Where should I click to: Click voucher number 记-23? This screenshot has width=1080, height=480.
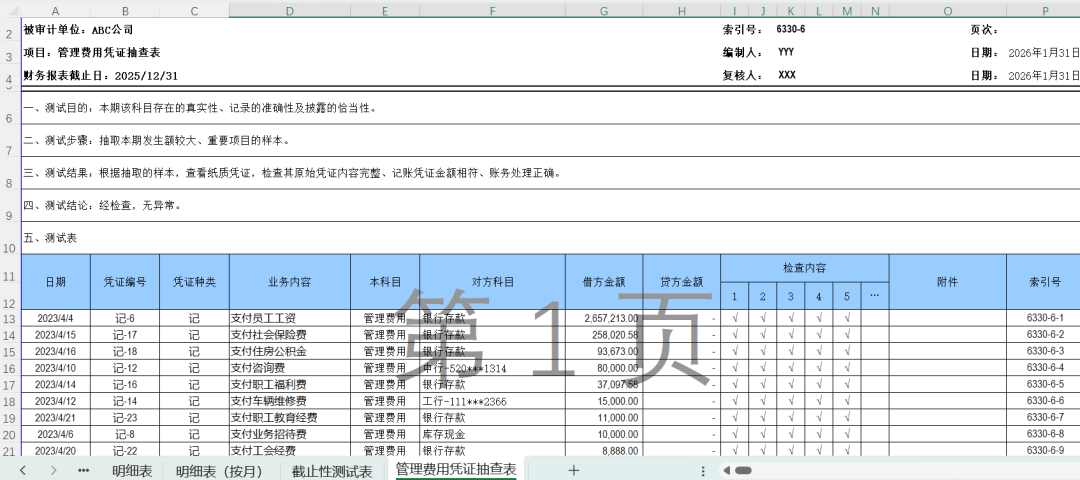125,418
